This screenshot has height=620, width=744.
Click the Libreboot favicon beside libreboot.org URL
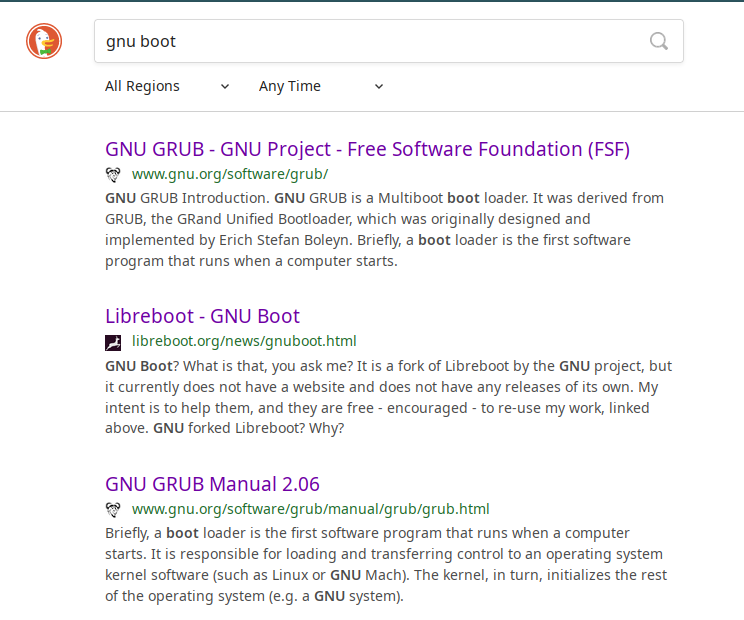coord(113,342)
